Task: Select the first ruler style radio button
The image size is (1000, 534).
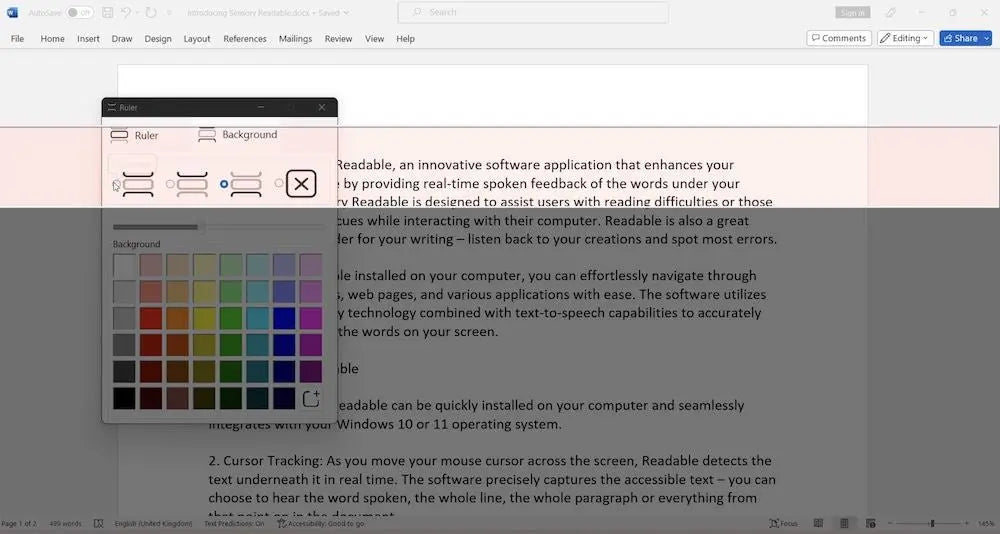Action: [x=116, y=184]
